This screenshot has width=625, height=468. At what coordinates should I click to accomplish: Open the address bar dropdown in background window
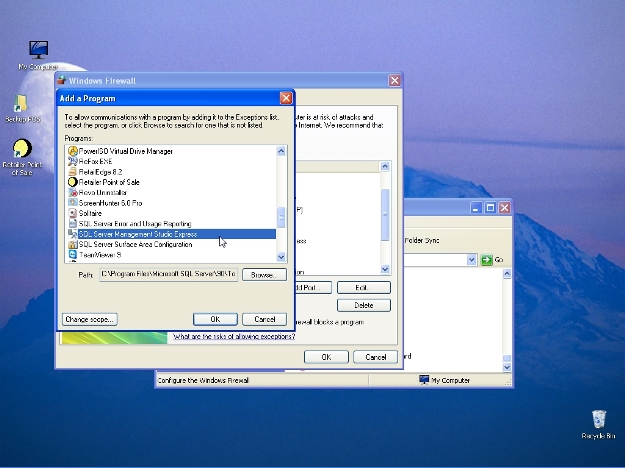472,260
